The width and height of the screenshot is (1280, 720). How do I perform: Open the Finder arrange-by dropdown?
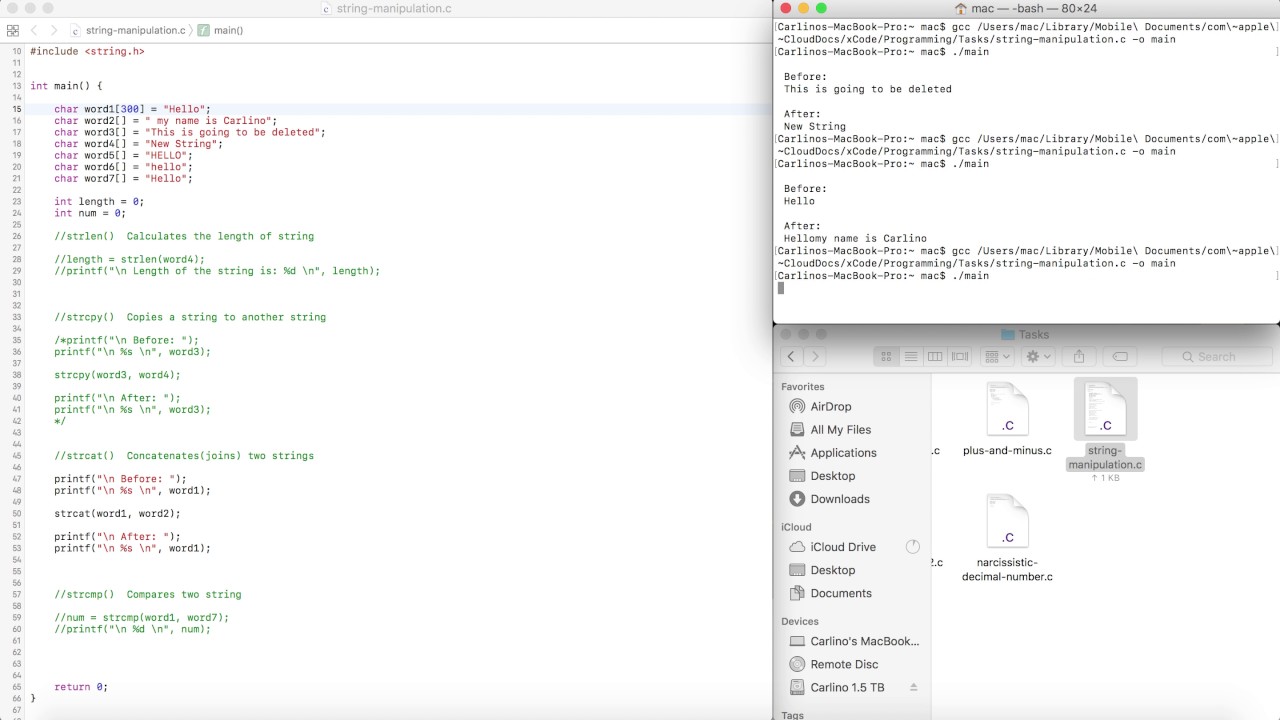(x=997, y=356)
